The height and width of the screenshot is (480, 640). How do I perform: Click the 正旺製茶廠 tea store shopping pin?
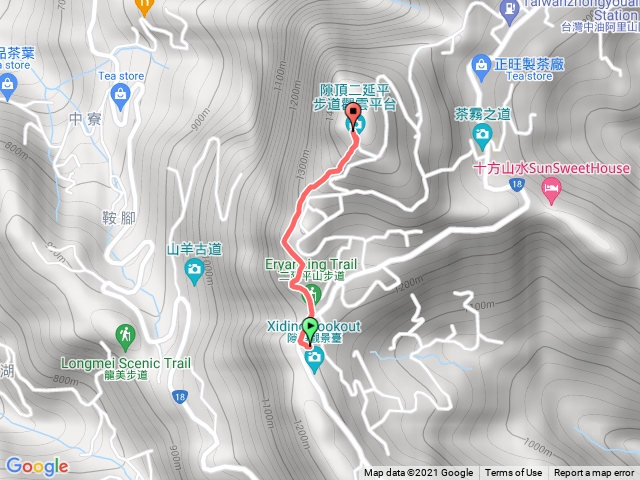click(481, 68)
